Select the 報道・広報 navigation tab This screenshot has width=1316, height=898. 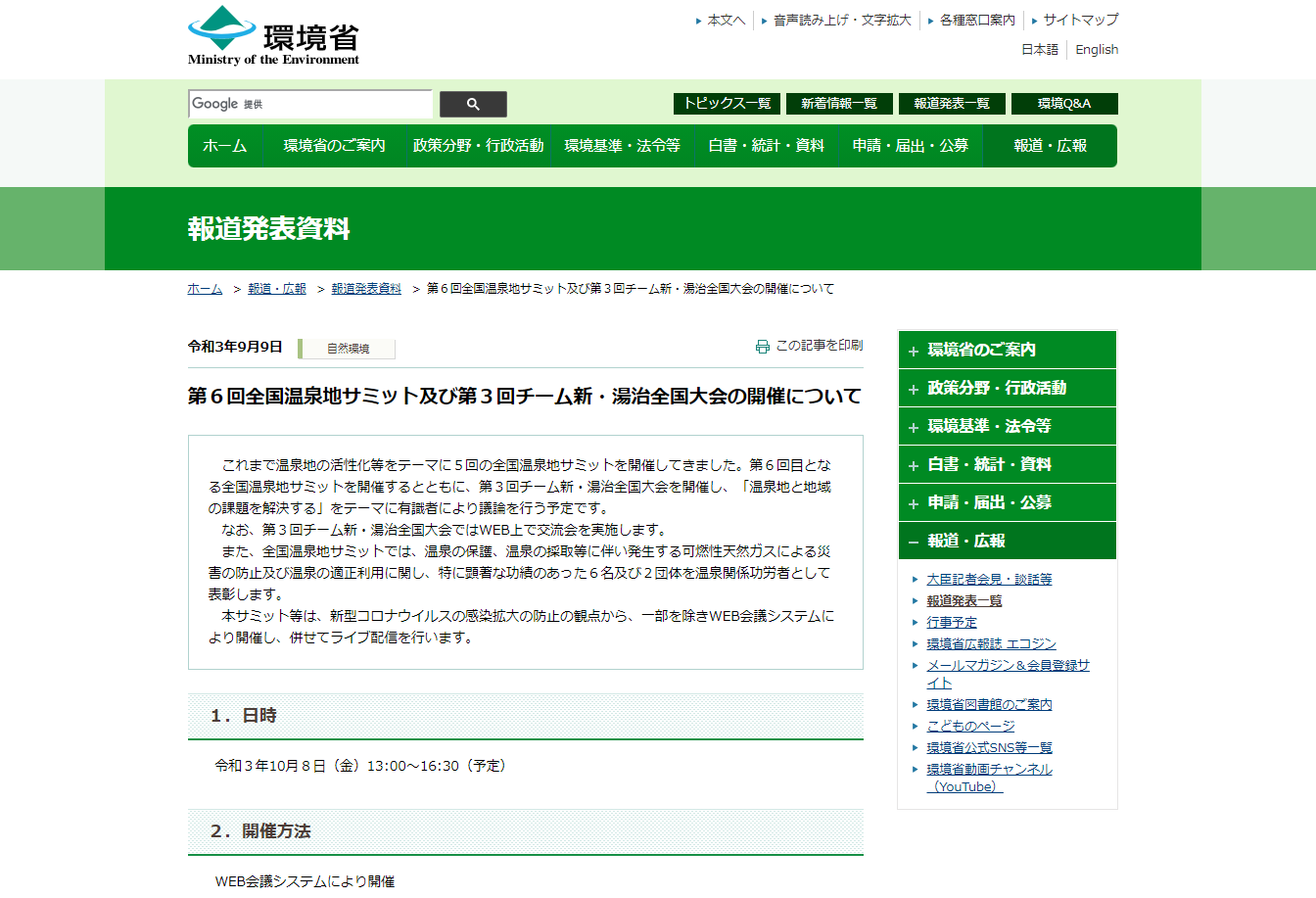[1050, 146]
